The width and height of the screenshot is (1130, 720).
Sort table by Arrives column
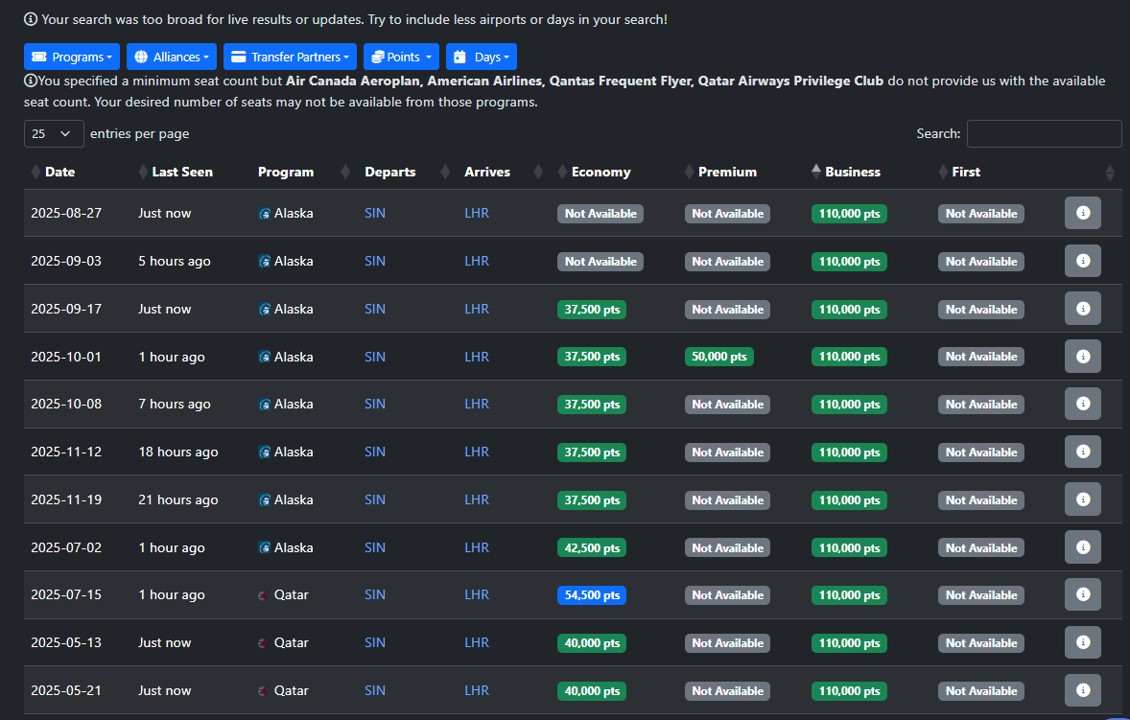(487, 172)
